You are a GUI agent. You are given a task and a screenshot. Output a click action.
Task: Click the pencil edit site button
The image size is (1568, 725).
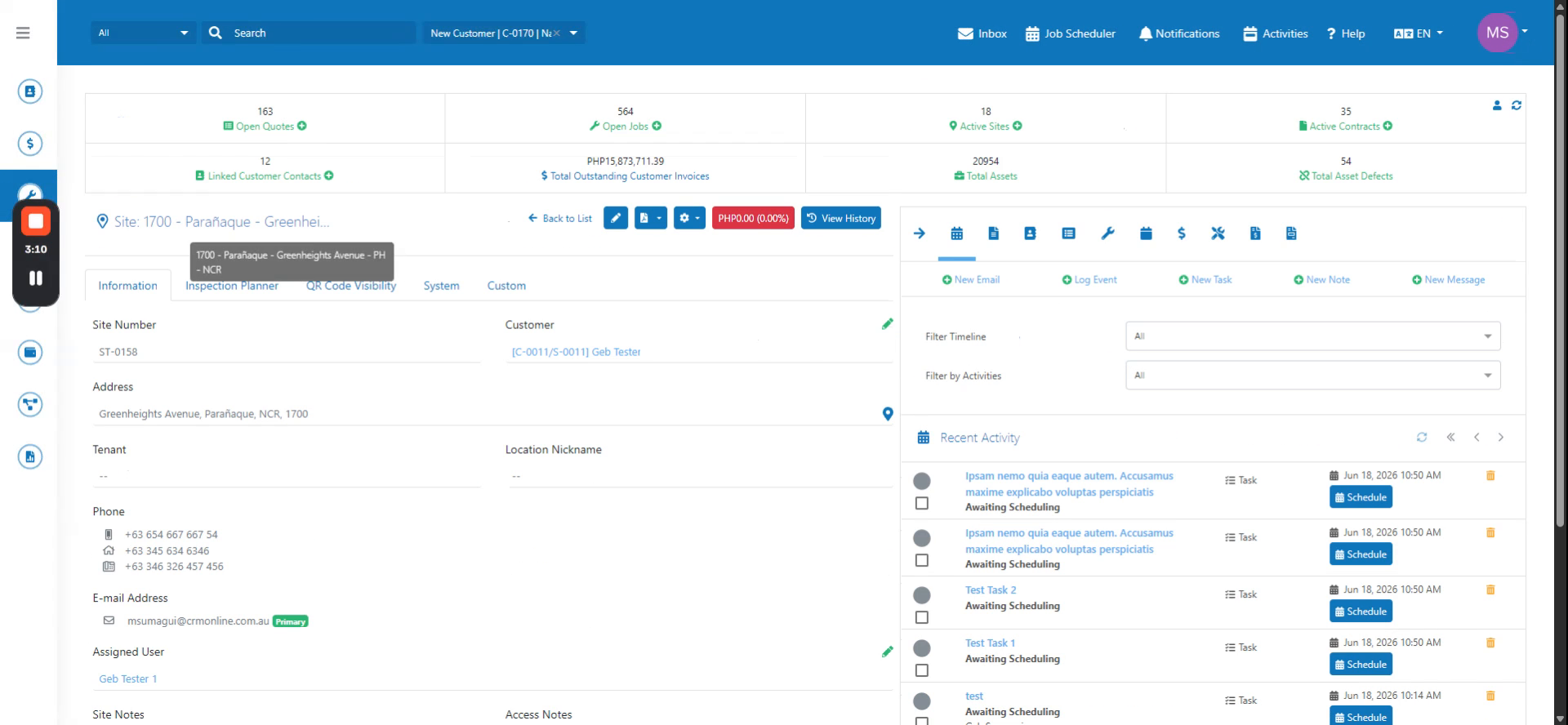[616, 218]
